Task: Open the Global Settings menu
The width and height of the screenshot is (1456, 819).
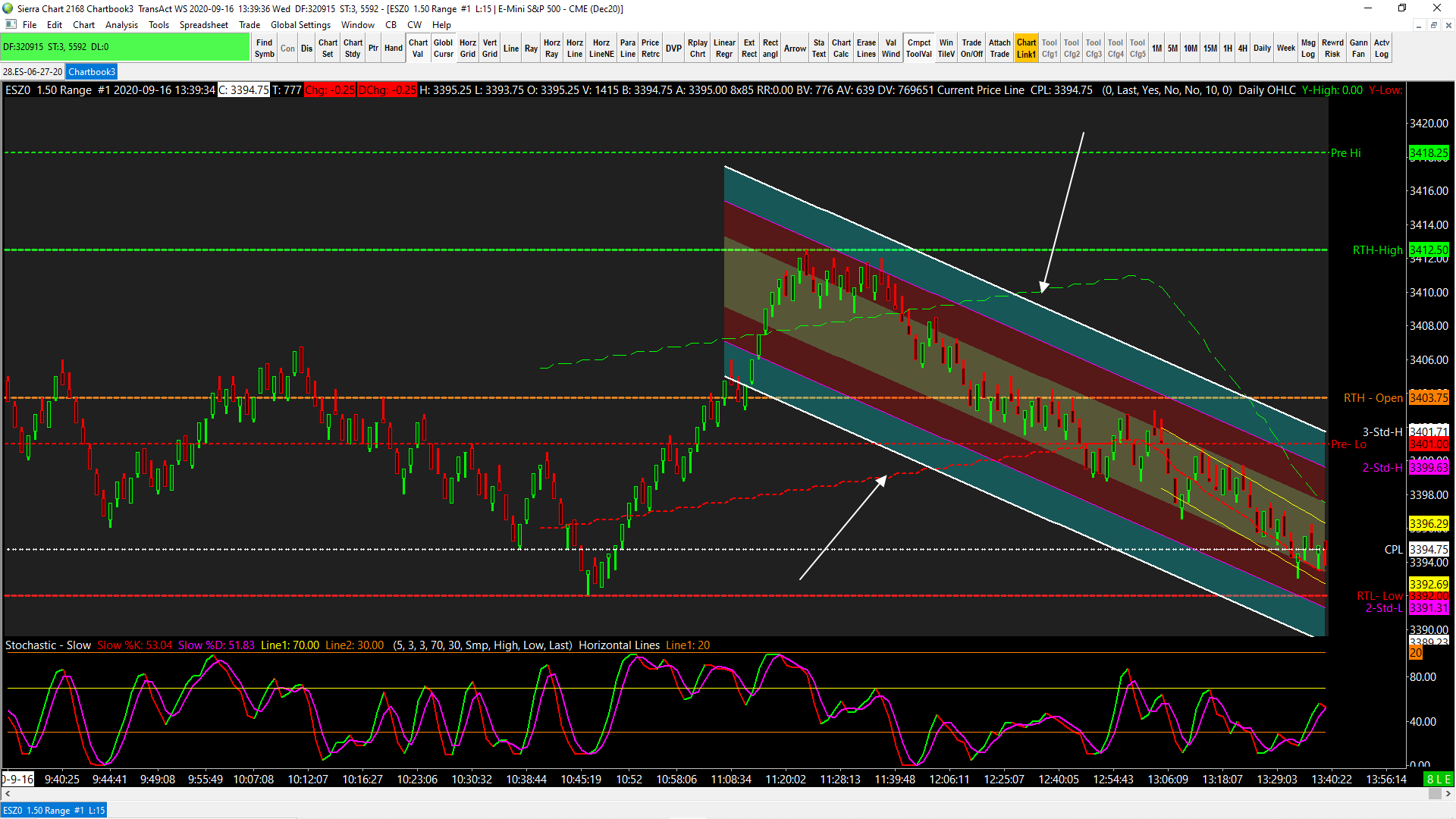Action: 300,25
